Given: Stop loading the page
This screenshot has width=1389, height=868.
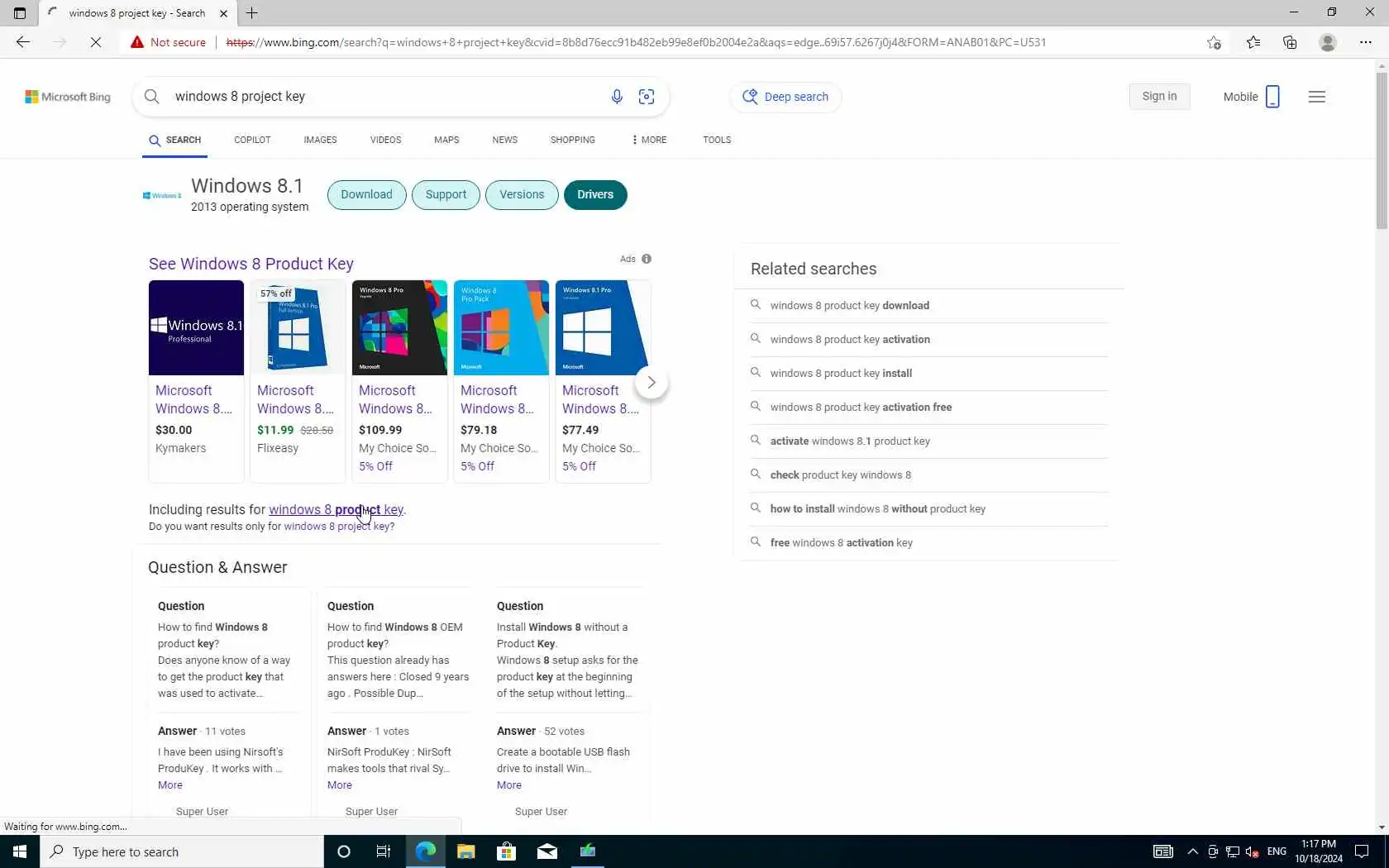Looking at the screenshot, I should [x=96, y=42].
